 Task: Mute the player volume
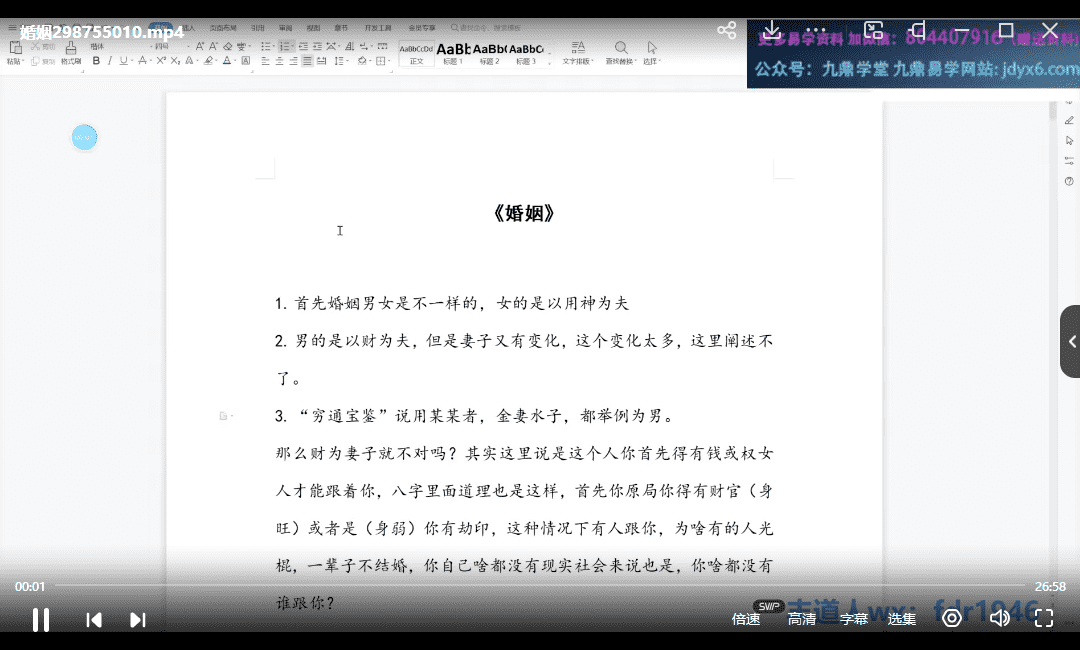[999, 618]
